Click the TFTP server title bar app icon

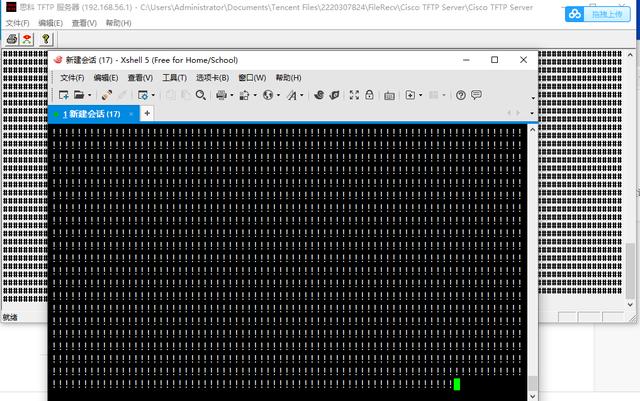point(11,7)
